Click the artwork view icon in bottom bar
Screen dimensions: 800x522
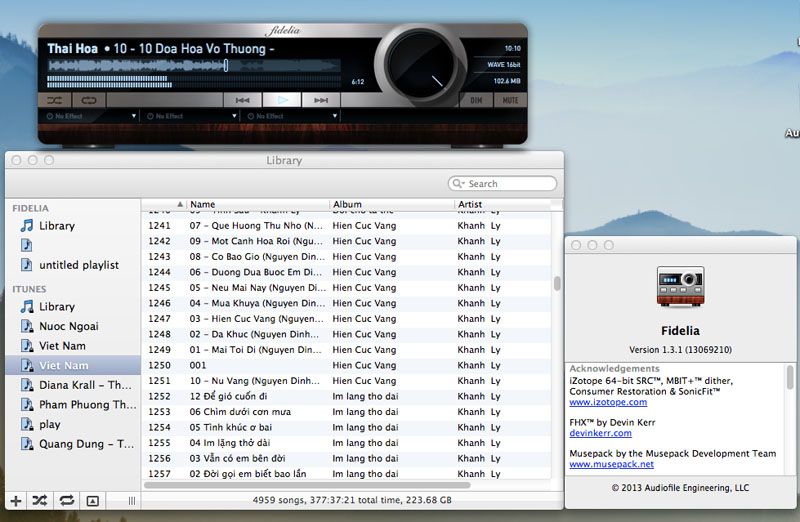(x=92, y=501)
